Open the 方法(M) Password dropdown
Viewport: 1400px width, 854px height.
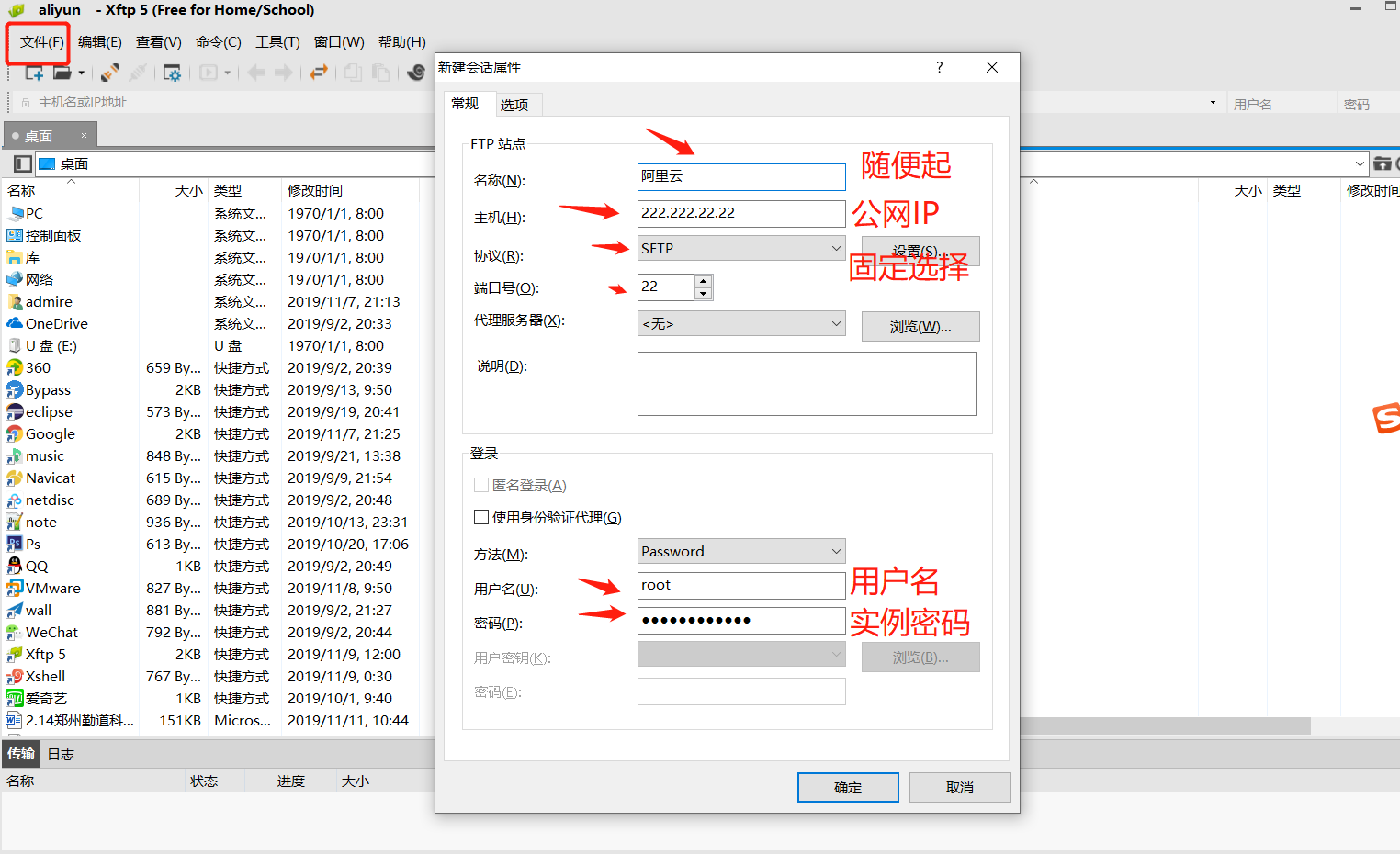coord(741,551)
